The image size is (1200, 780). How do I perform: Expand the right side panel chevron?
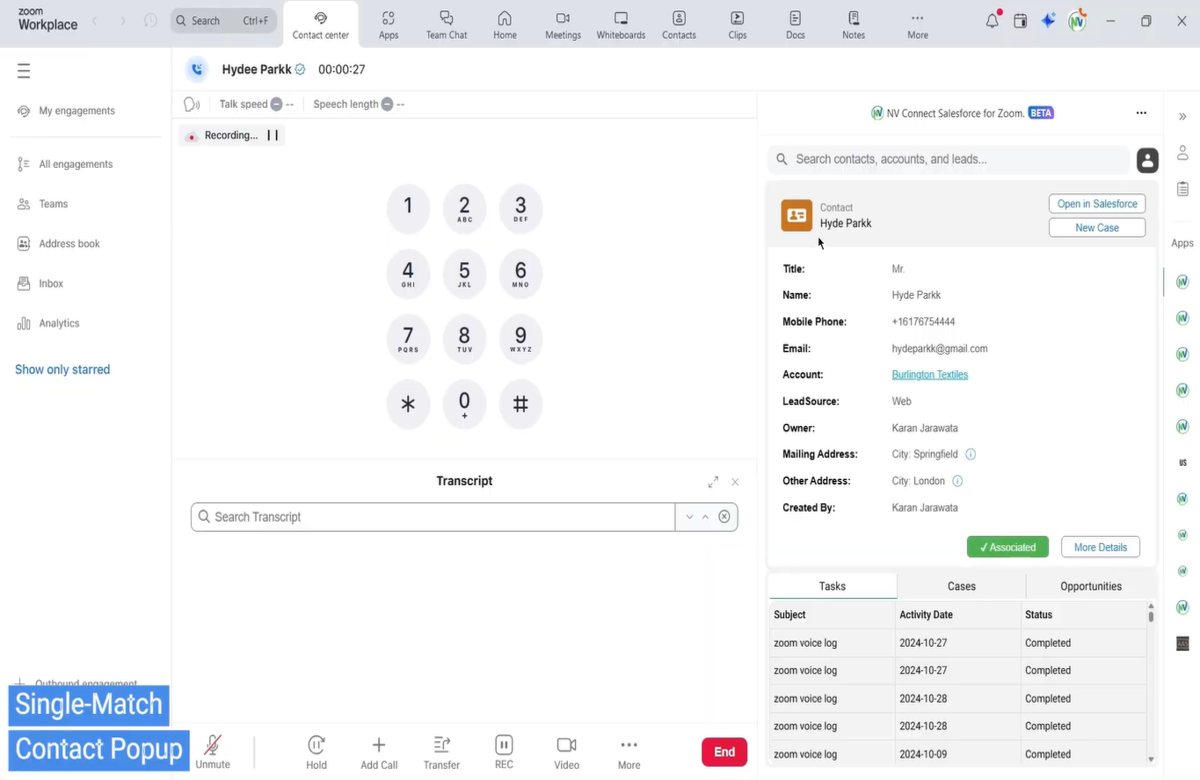1182,116
